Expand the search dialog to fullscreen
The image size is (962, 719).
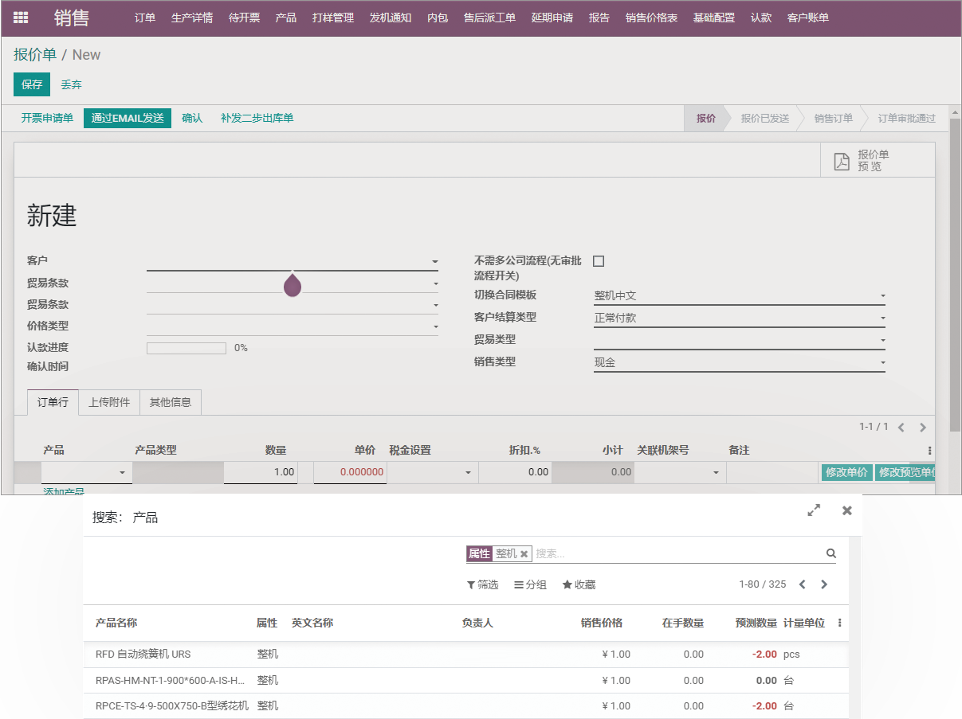point(814,510)
